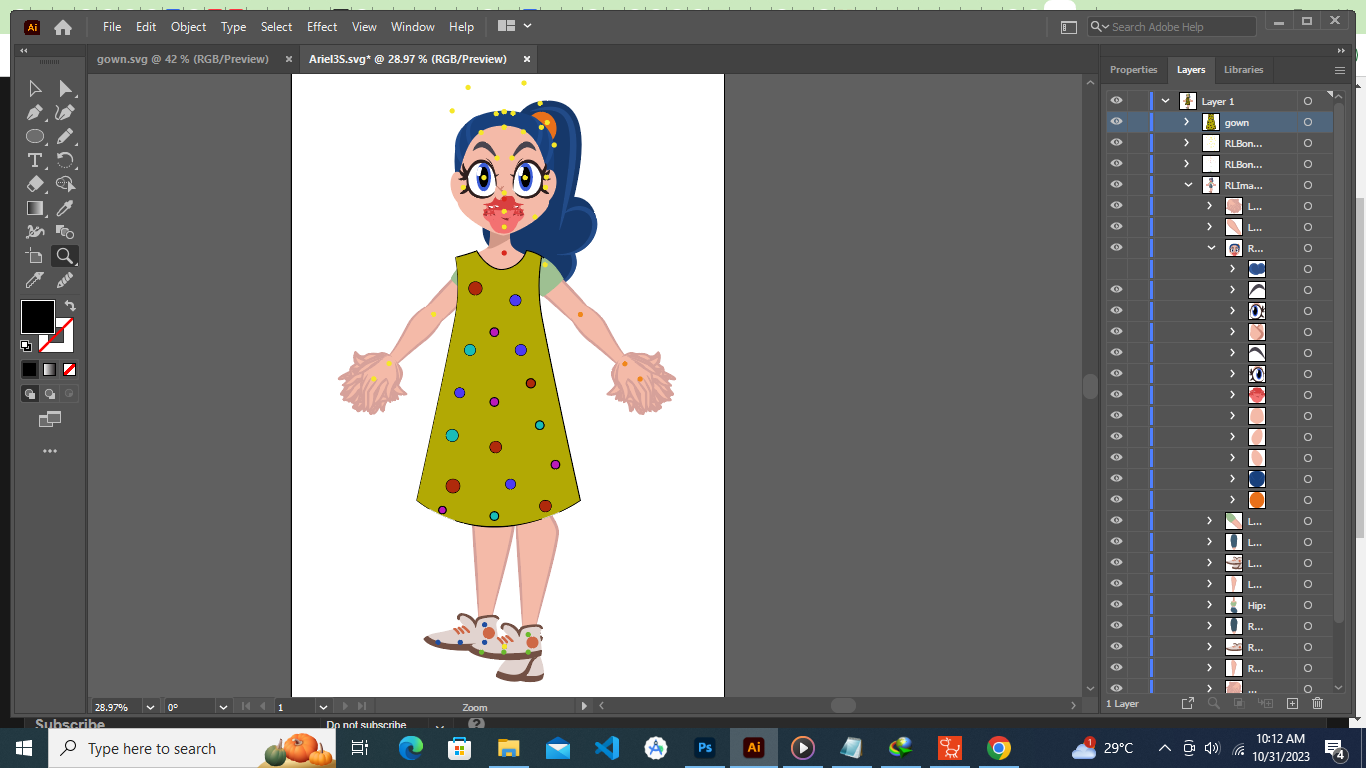Click Layer 1 target circle
Image resolution: width=1366 pixels, height=768 pixels.
click(1307, 101)
